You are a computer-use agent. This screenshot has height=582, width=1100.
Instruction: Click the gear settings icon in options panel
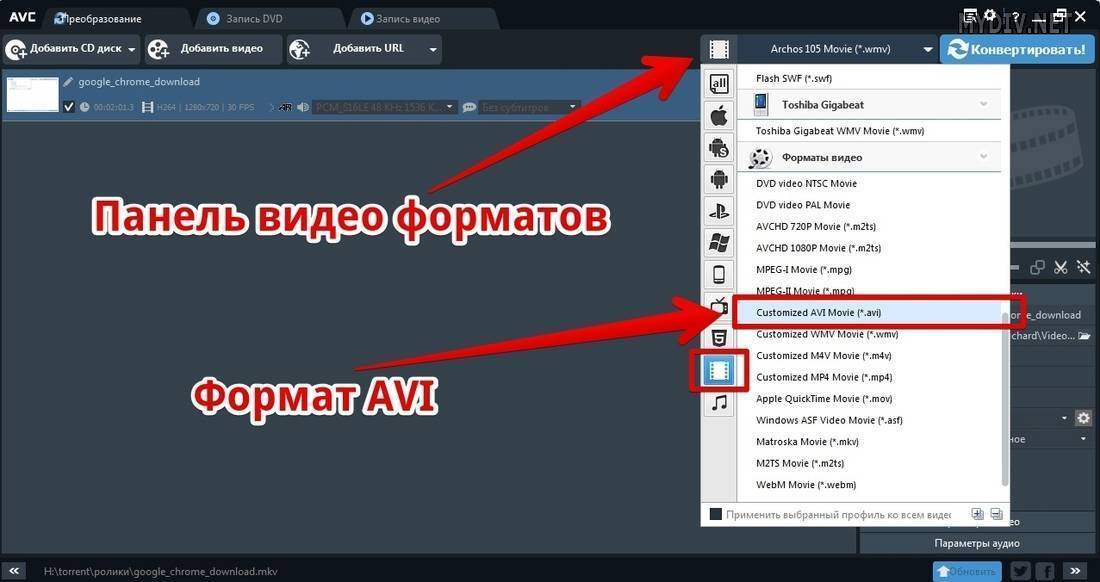click(1084, 418)
